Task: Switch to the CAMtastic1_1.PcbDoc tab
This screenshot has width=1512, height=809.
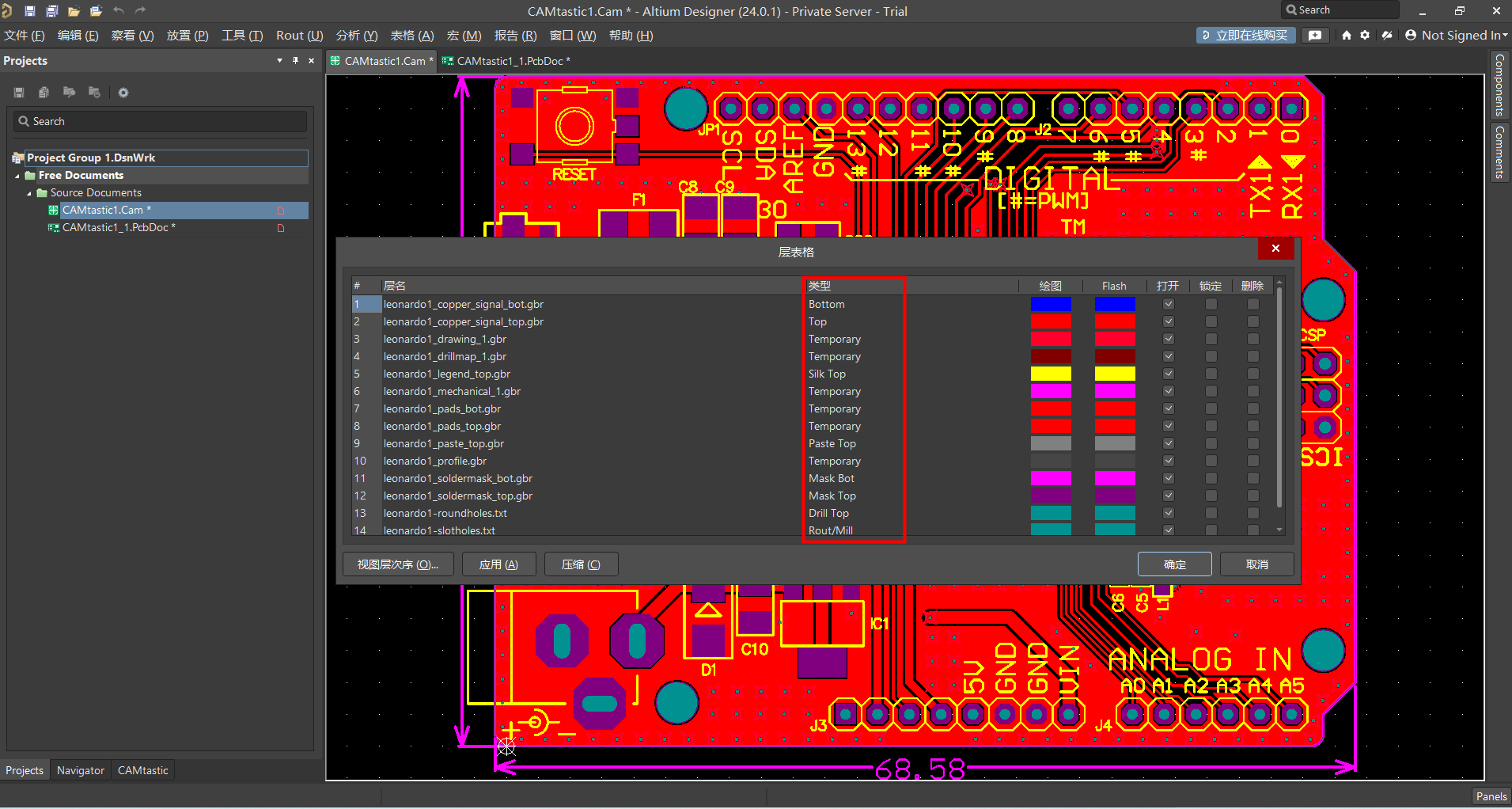Action: pyautogui.click(x=512, y=61)
